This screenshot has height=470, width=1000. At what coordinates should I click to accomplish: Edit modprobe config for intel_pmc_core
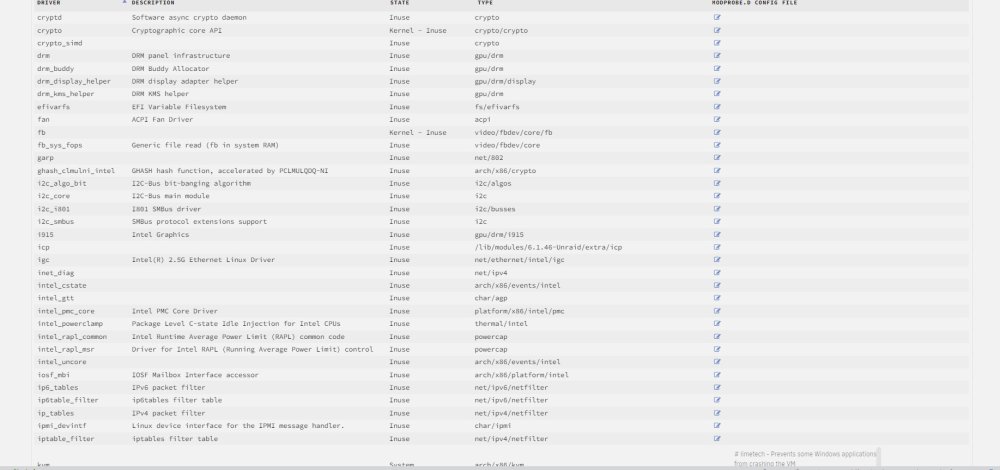click(717, 311)
